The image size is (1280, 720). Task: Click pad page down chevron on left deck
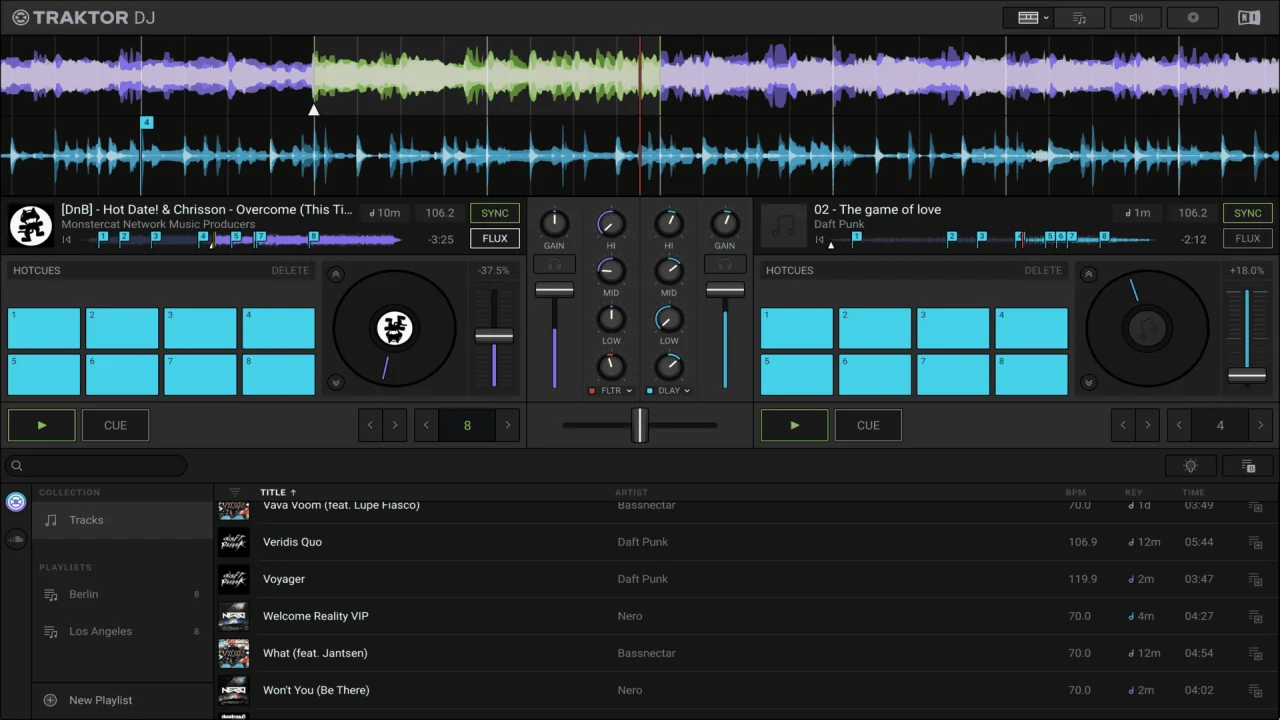[336, 382]
